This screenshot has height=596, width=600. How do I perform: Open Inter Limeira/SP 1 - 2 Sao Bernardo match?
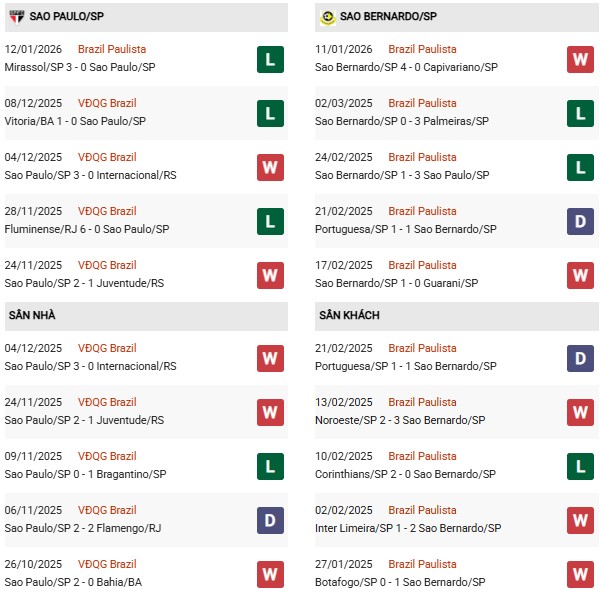(408, 528)
